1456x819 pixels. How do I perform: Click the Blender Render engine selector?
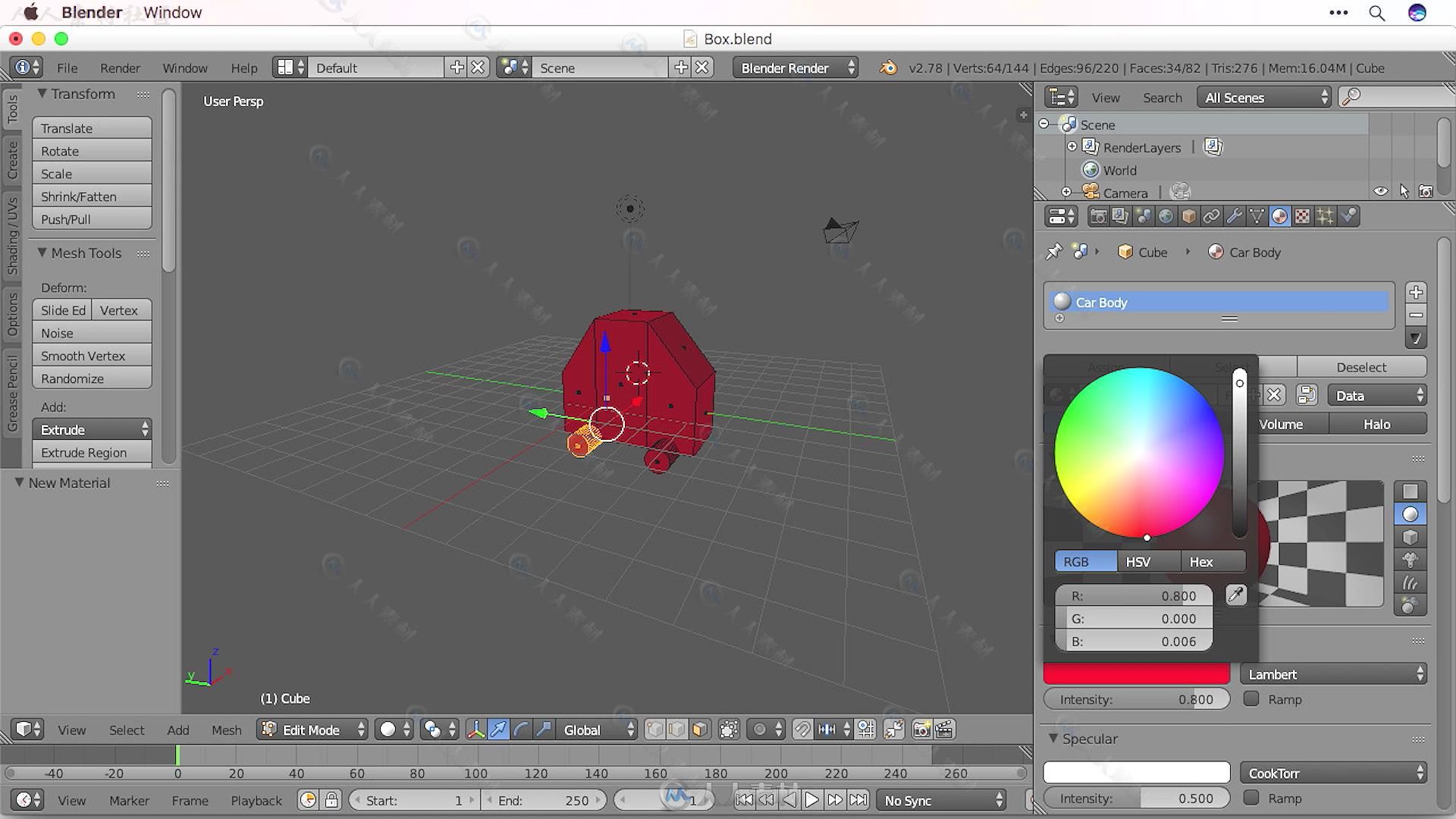pyautogui.click(x=793, y=67)
